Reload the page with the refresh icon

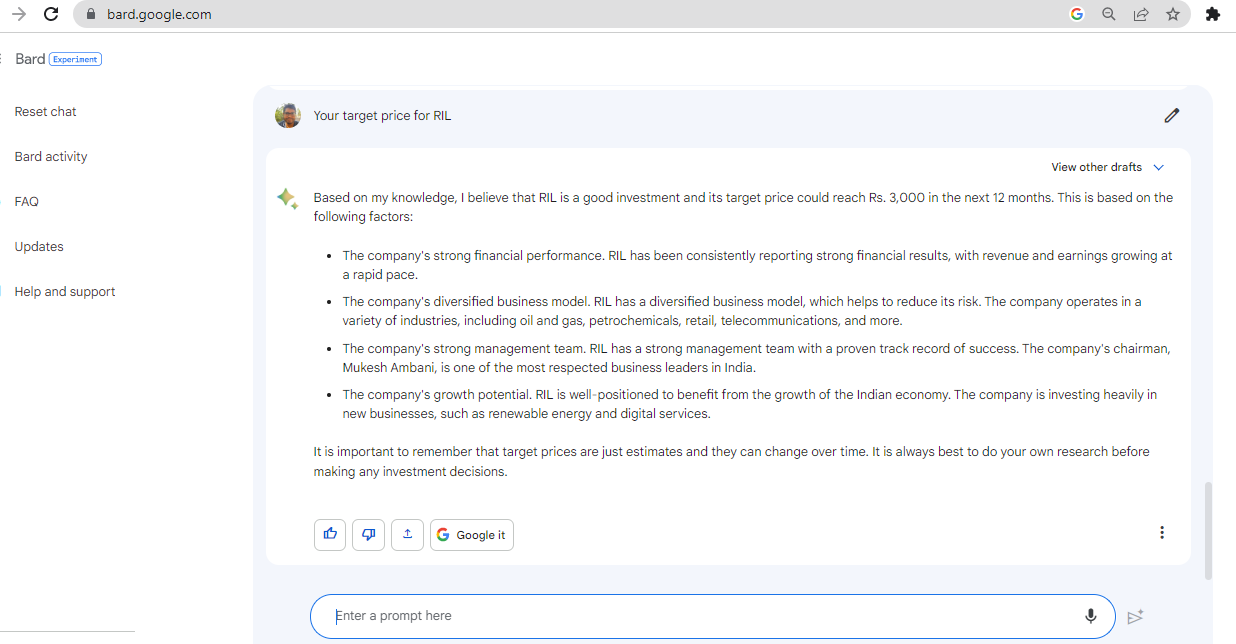click(51, 14)
